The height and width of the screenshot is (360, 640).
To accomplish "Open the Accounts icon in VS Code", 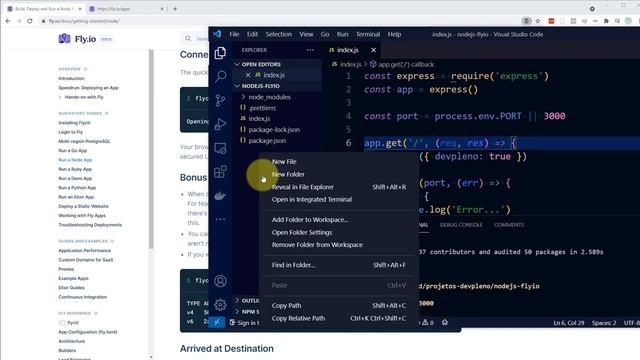I will [x=220, y=281].
